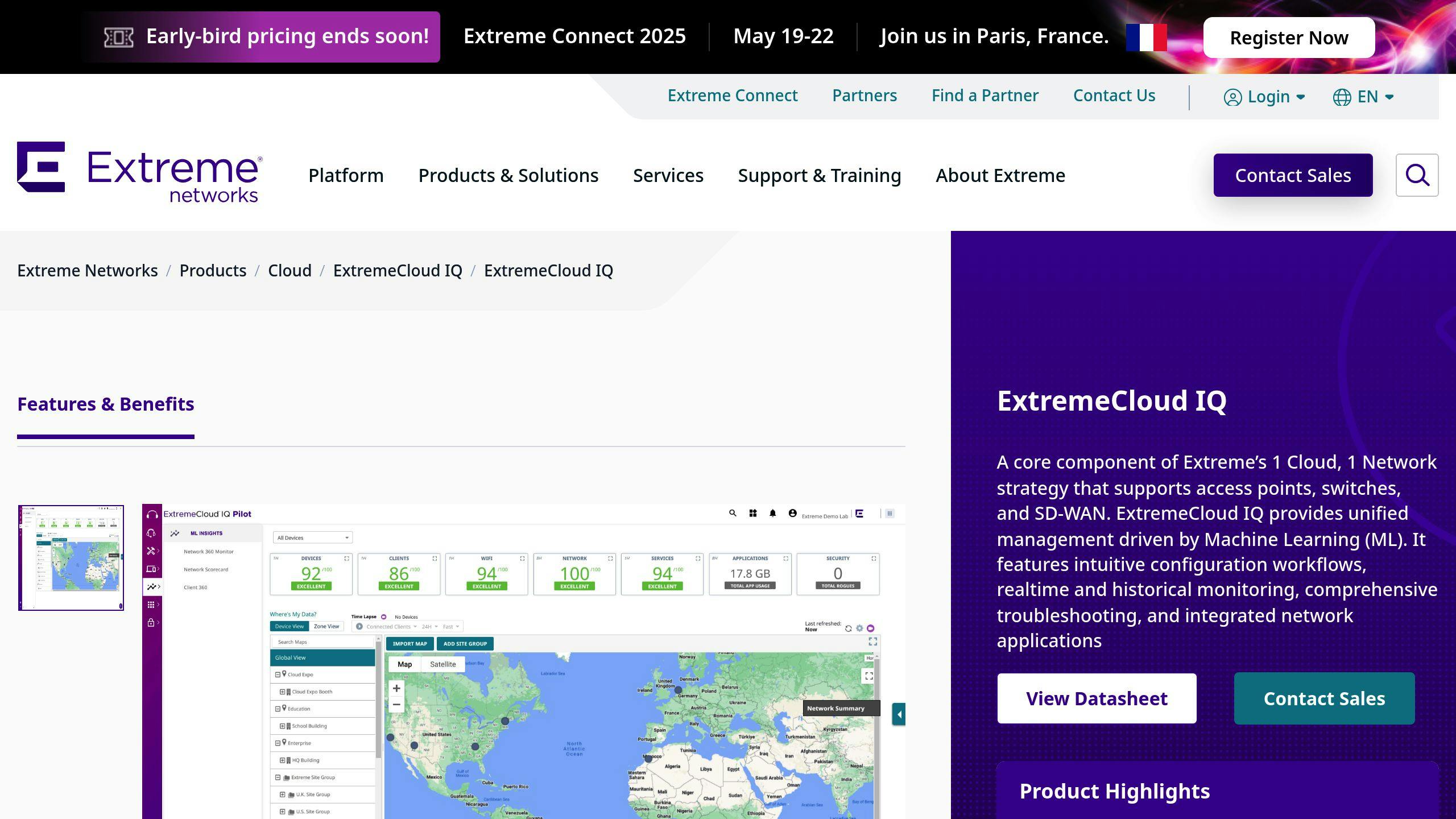Open Support & Training menu

820,175
